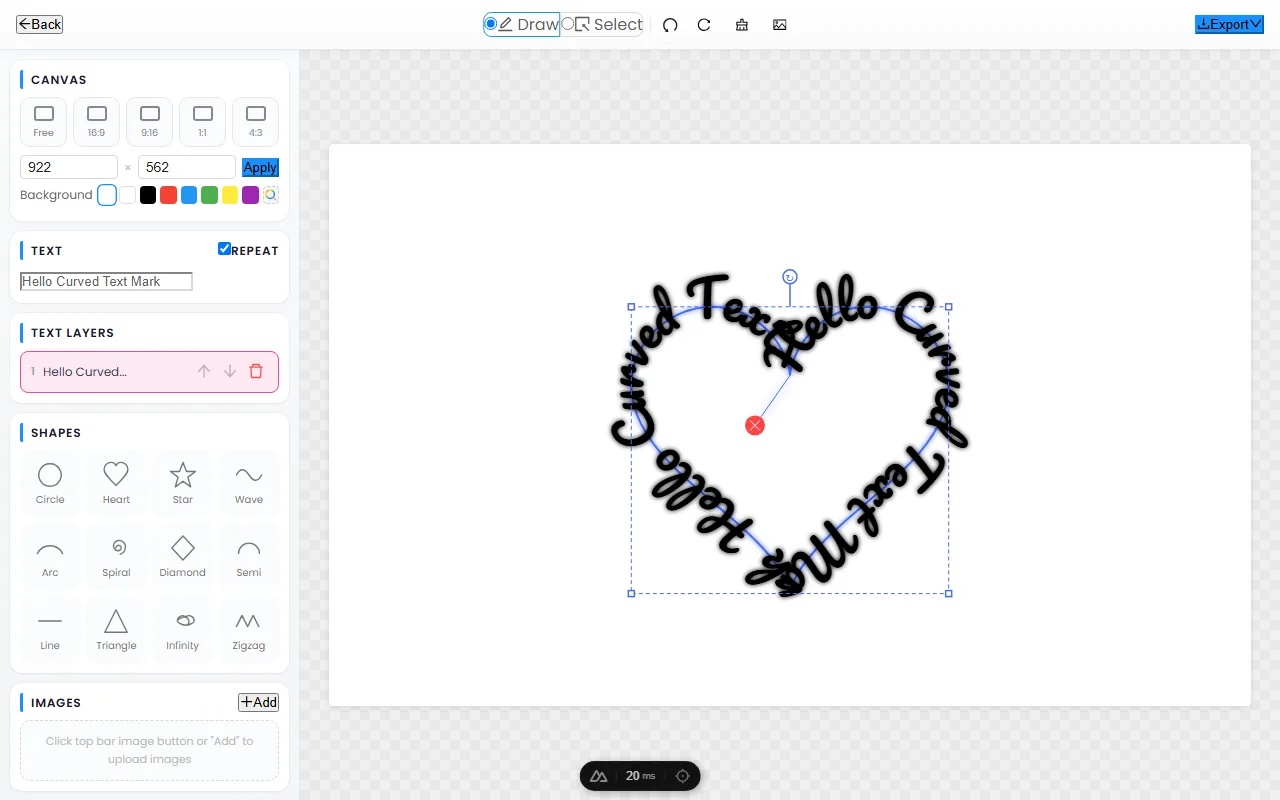
Task: Select transparent background swatch
Action: click(x=107, y=195)
